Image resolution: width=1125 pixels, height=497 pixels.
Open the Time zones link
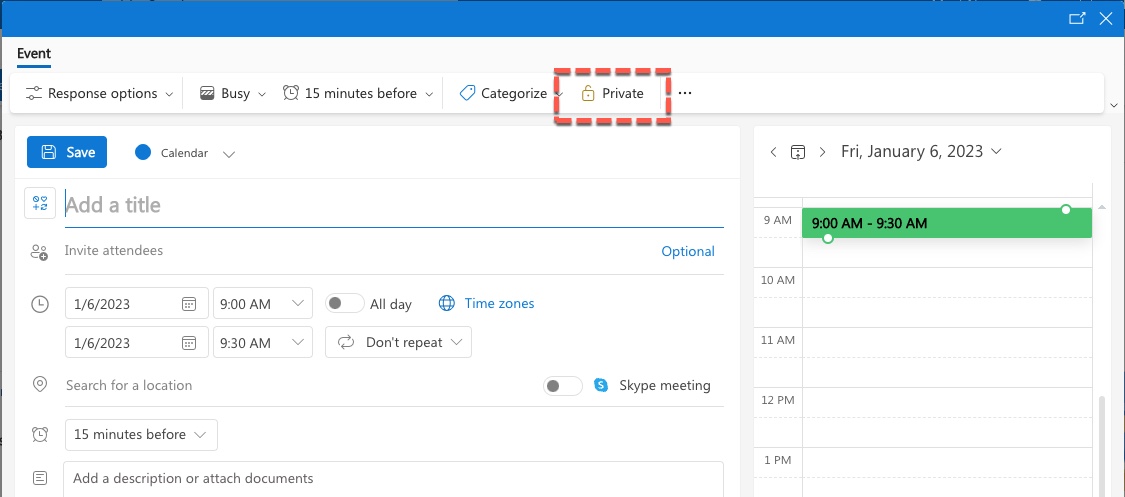tap(499, 303)
